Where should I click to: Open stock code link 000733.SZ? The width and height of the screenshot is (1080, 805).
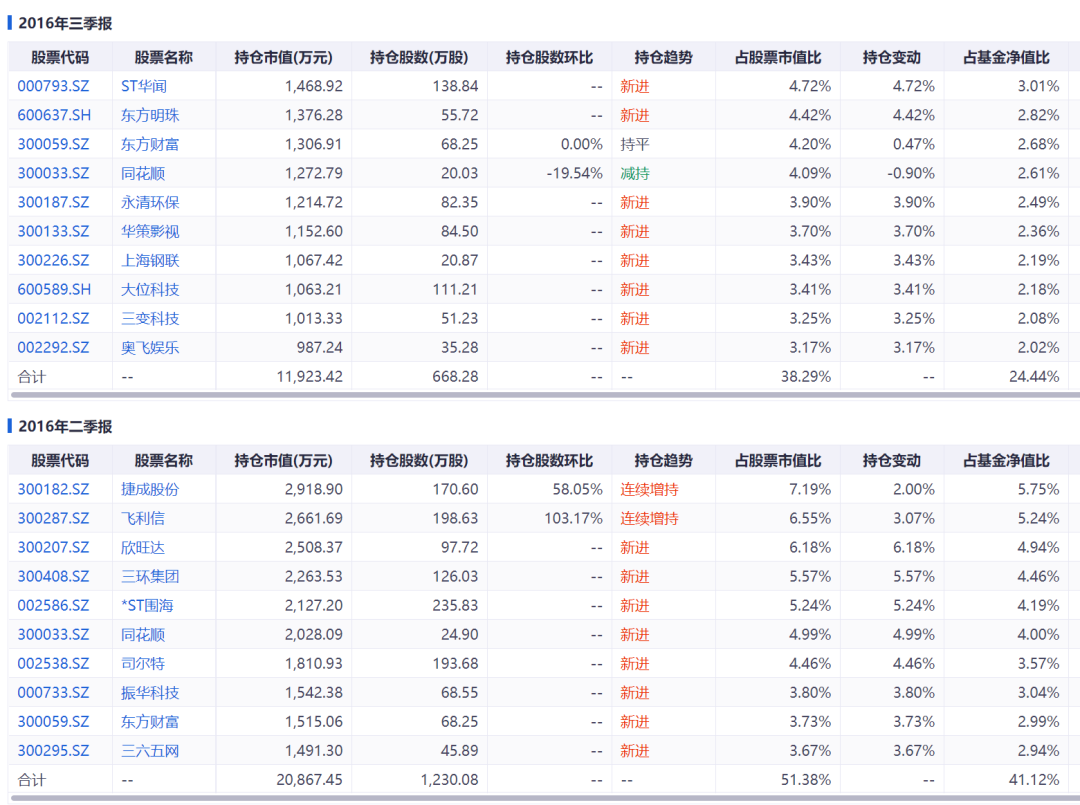[53, 692]
